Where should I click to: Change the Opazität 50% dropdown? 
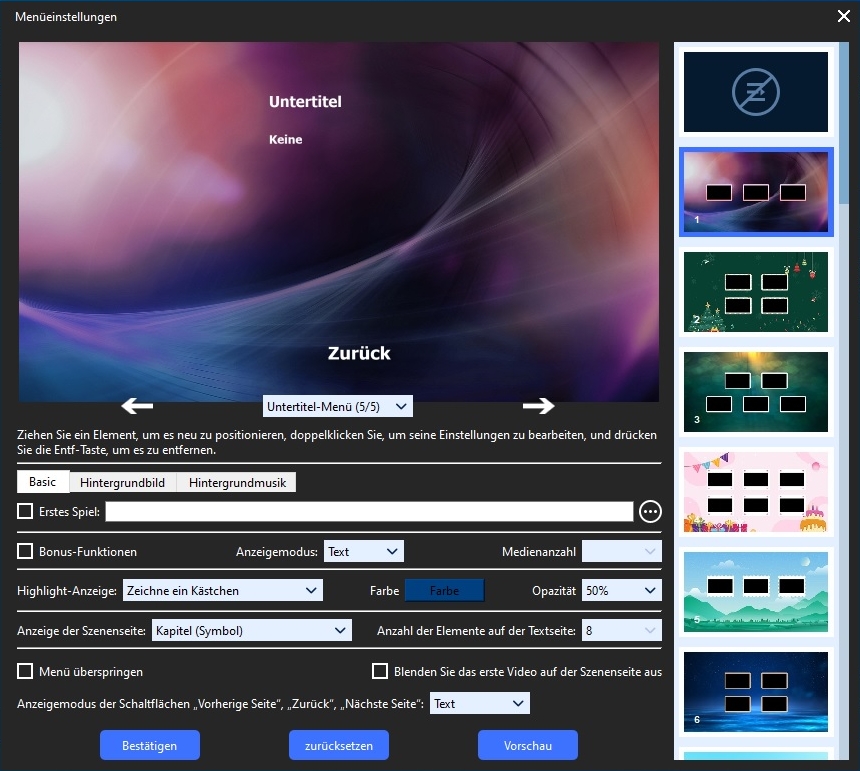(x=621, y=591)
